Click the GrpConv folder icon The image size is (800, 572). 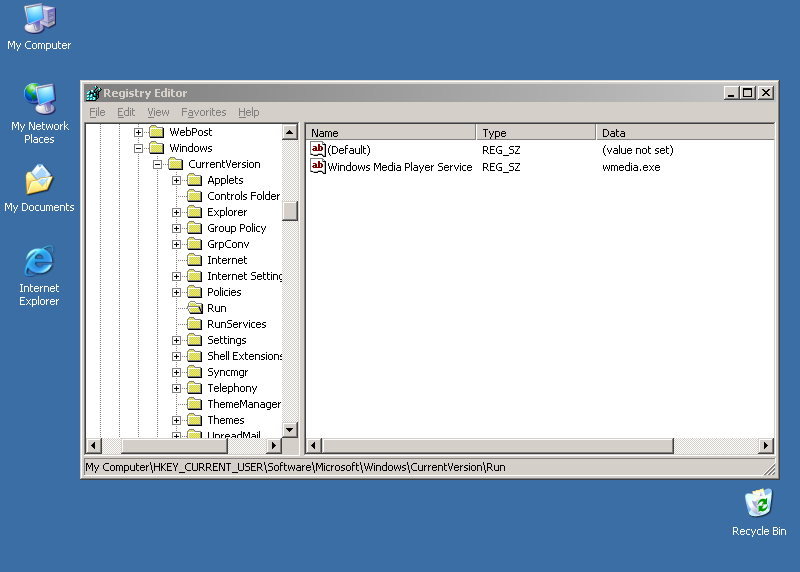[194, 244]
